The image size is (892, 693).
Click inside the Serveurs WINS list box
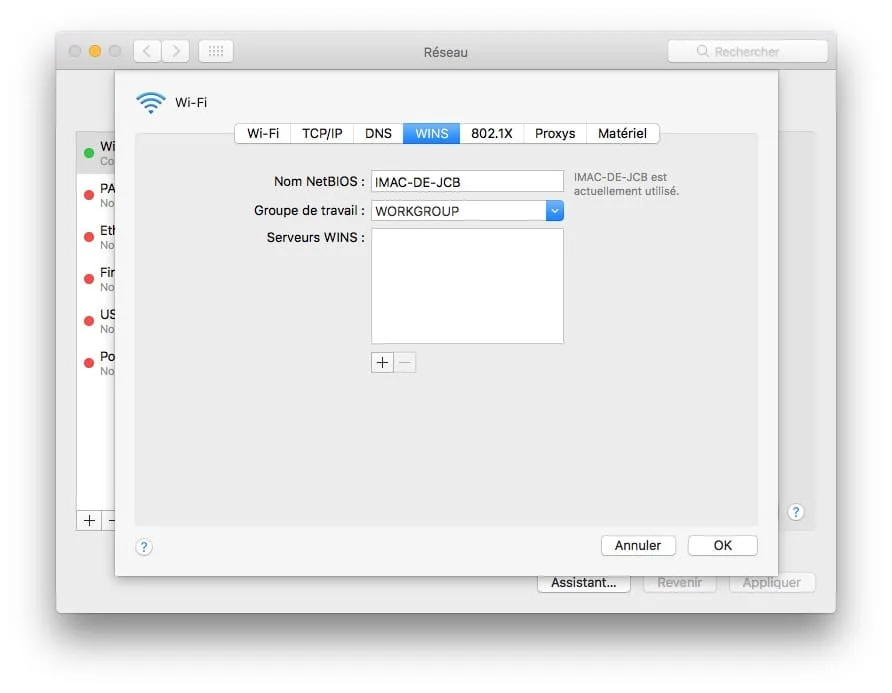tap(467, 286)
